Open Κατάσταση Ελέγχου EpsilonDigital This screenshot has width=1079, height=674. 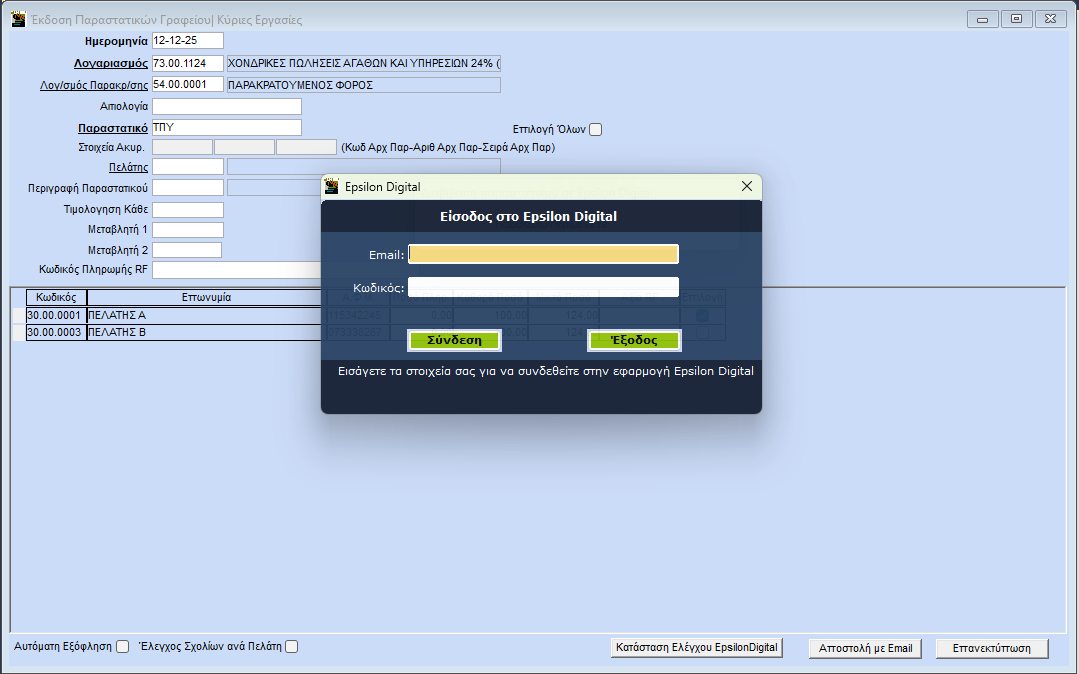696,648
